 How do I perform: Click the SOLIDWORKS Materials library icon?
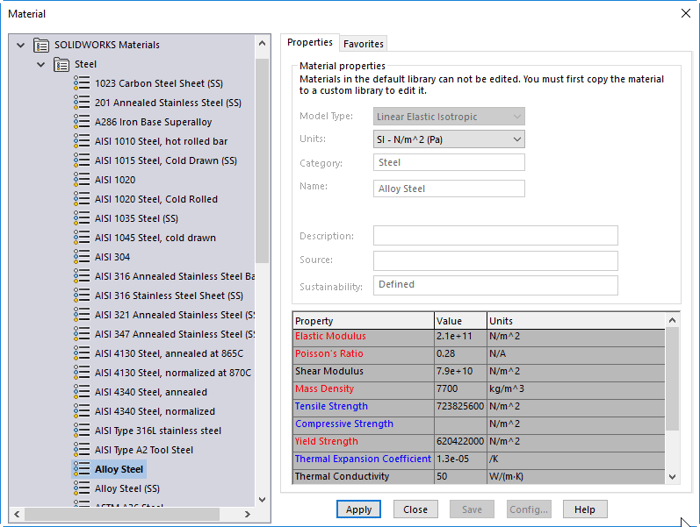(41, 45)
